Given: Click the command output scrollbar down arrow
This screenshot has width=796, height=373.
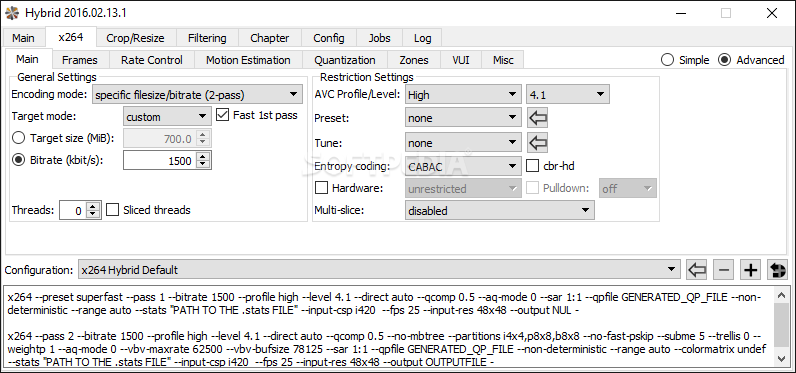Looking at the screenshot, I should tap(782, 359).
